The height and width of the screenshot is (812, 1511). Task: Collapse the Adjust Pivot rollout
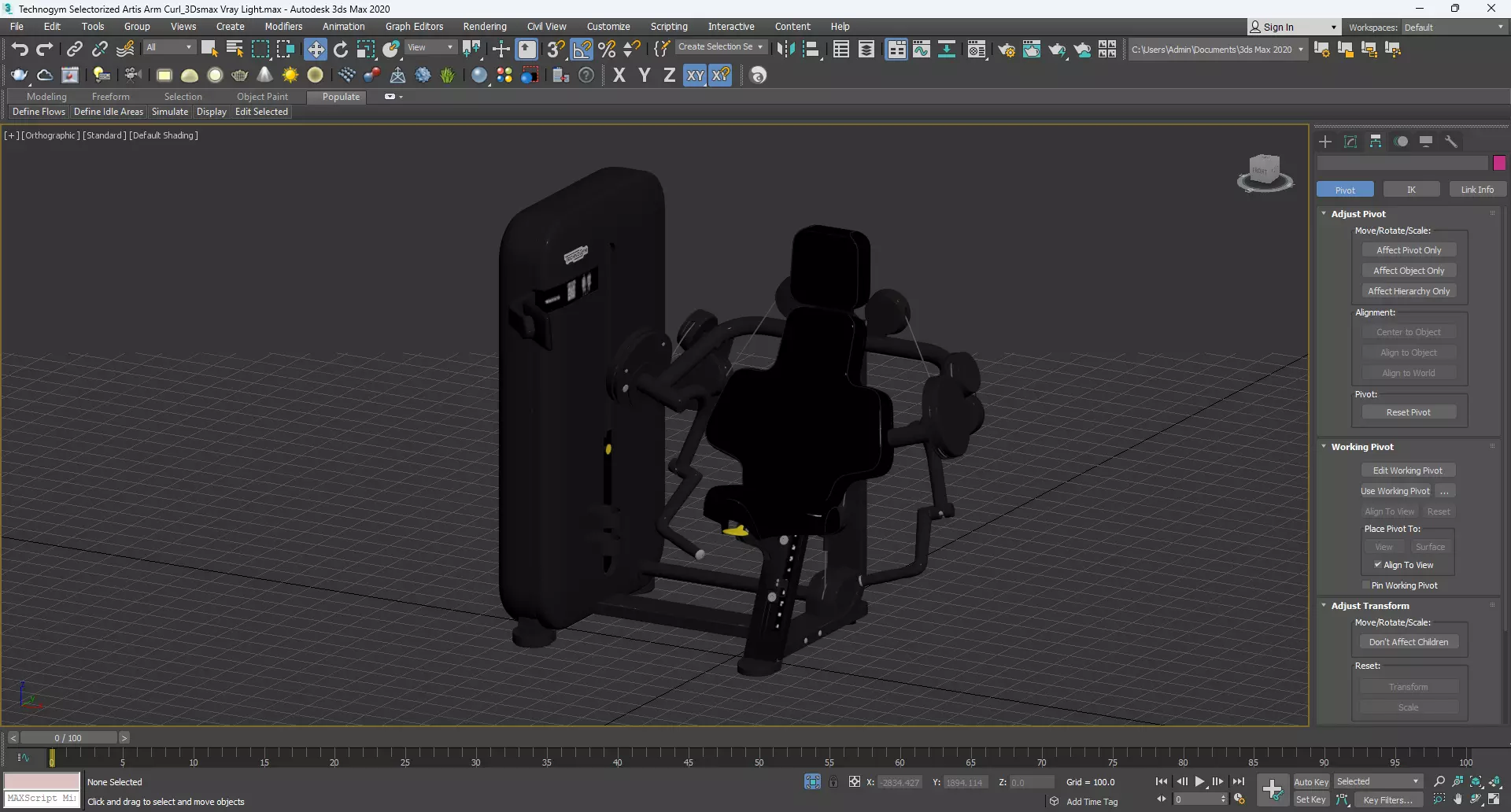pyautogui.click(x=1324, y=213)
